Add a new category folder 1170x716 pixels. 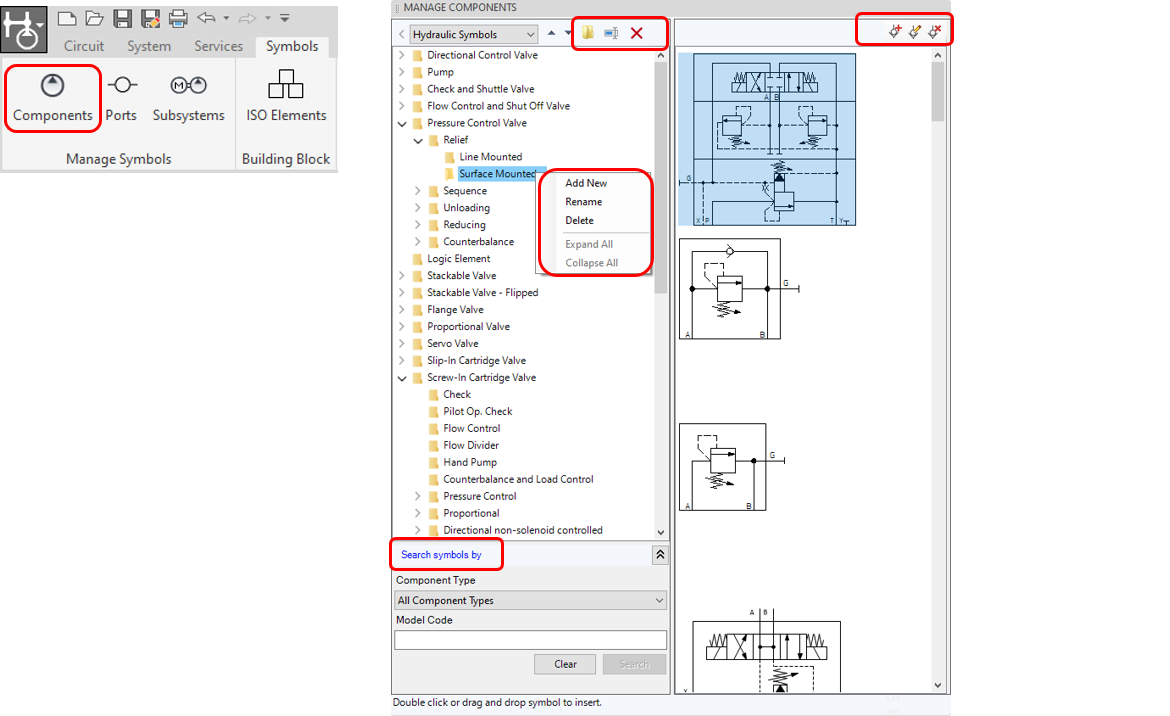coord(587,33)
